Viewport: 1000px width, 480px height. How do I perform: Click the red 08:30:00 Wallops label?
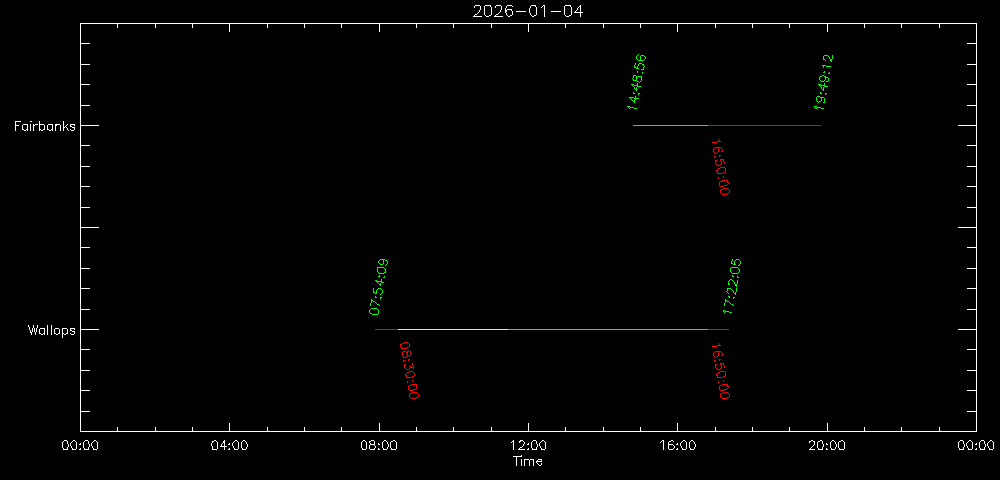[x=408, y=370]
